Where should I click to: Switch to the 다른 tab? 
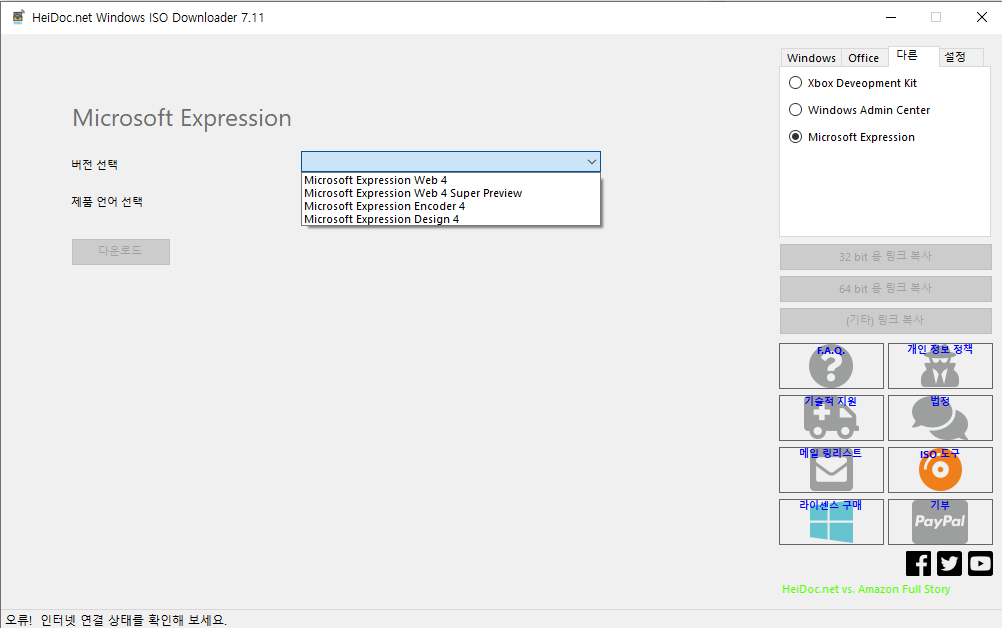coord(913,56)
